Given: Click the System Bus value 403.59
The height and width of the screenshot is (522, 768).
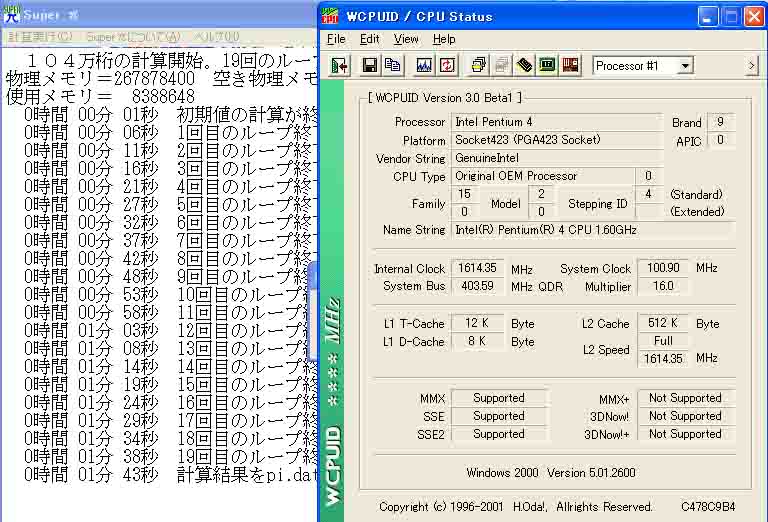Looking at the screenshot, I should [x=477, y=286].
